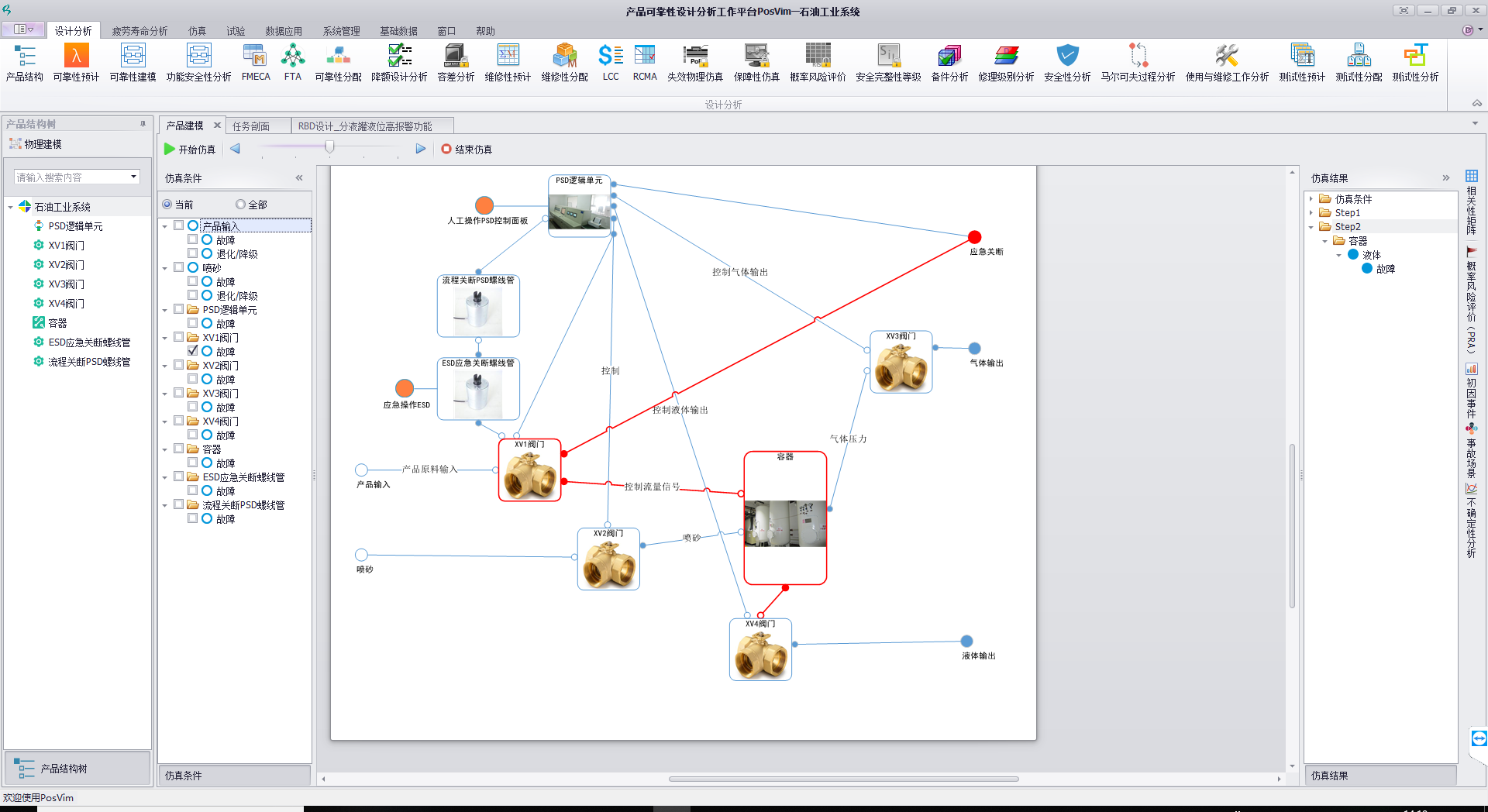Open the 修理级别分析 tool
1488x812 pixels.
(1006, 63)
